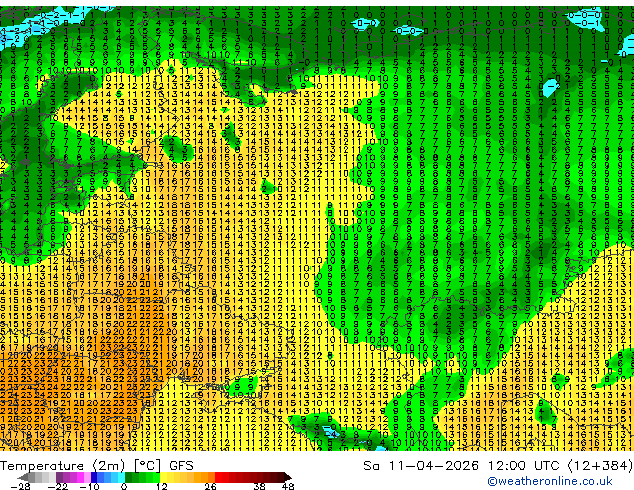Pick the cyan segment of the temperature legend

121,477
